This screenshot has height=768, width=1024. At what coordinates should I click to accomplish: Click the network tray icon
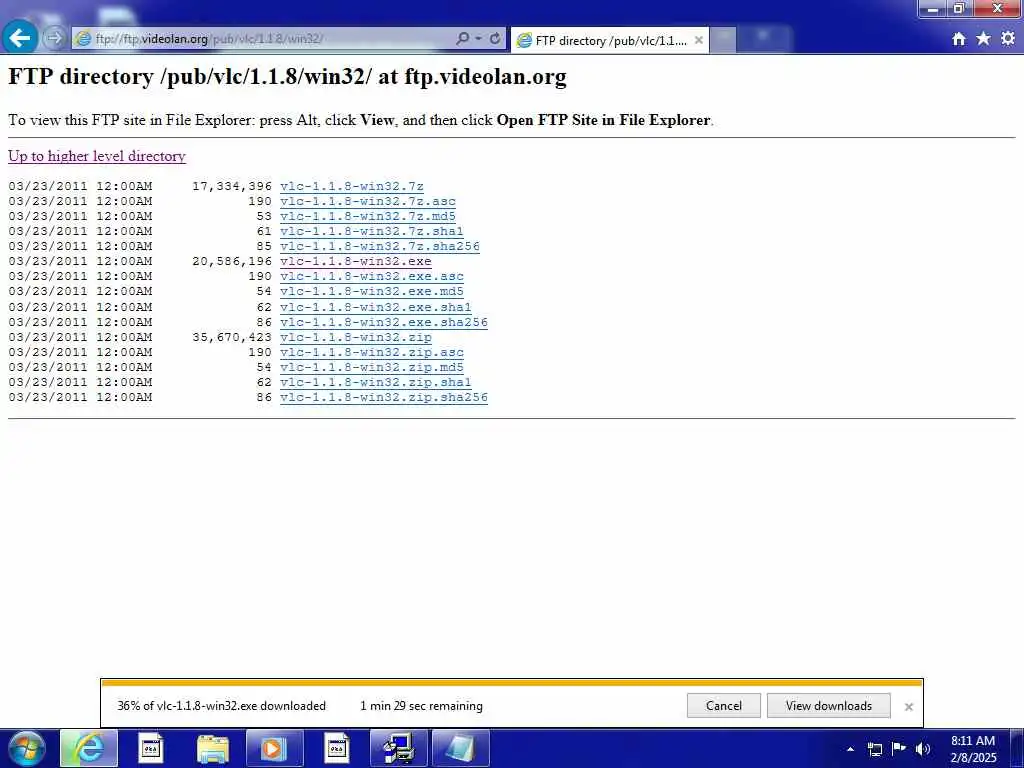(x=875, y=749)
